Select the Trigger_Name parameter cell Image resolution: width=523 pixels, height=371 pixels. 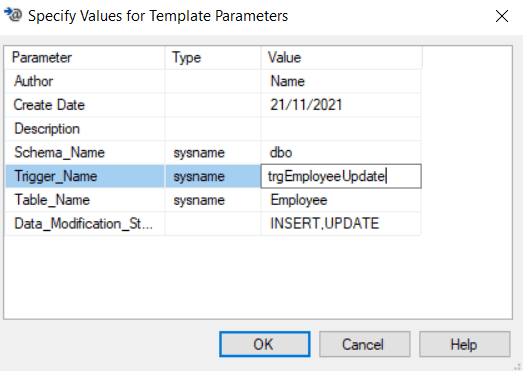click(x=85, y=176)
